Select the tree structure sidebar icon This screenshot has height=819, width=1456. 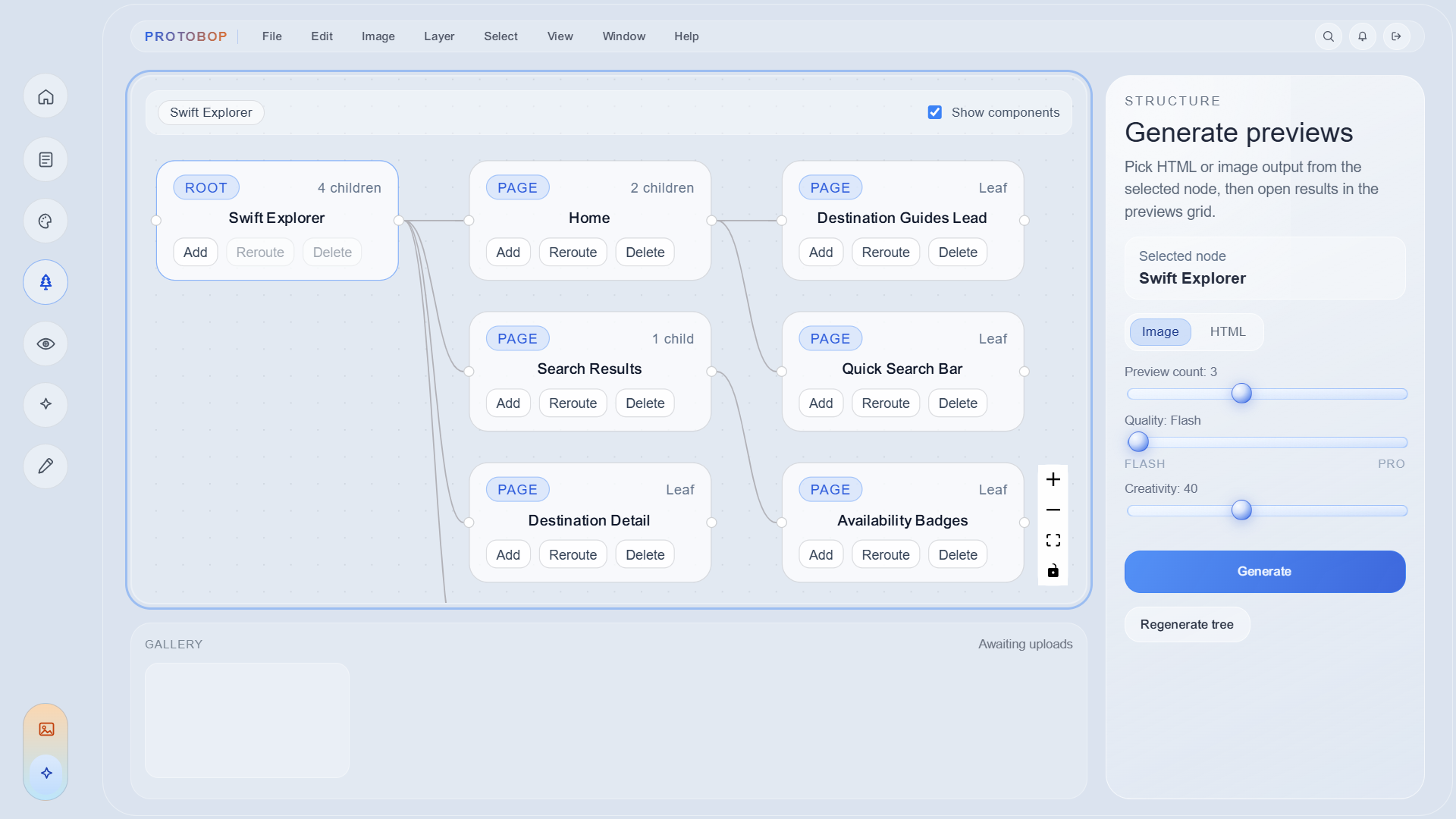(45, 282)
